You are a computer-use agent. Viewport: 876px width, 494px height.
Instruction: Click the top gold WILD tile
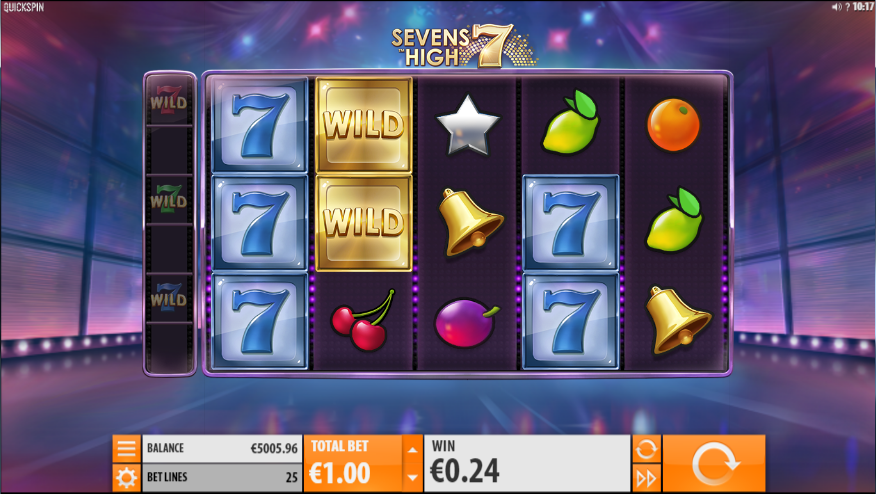364,125
